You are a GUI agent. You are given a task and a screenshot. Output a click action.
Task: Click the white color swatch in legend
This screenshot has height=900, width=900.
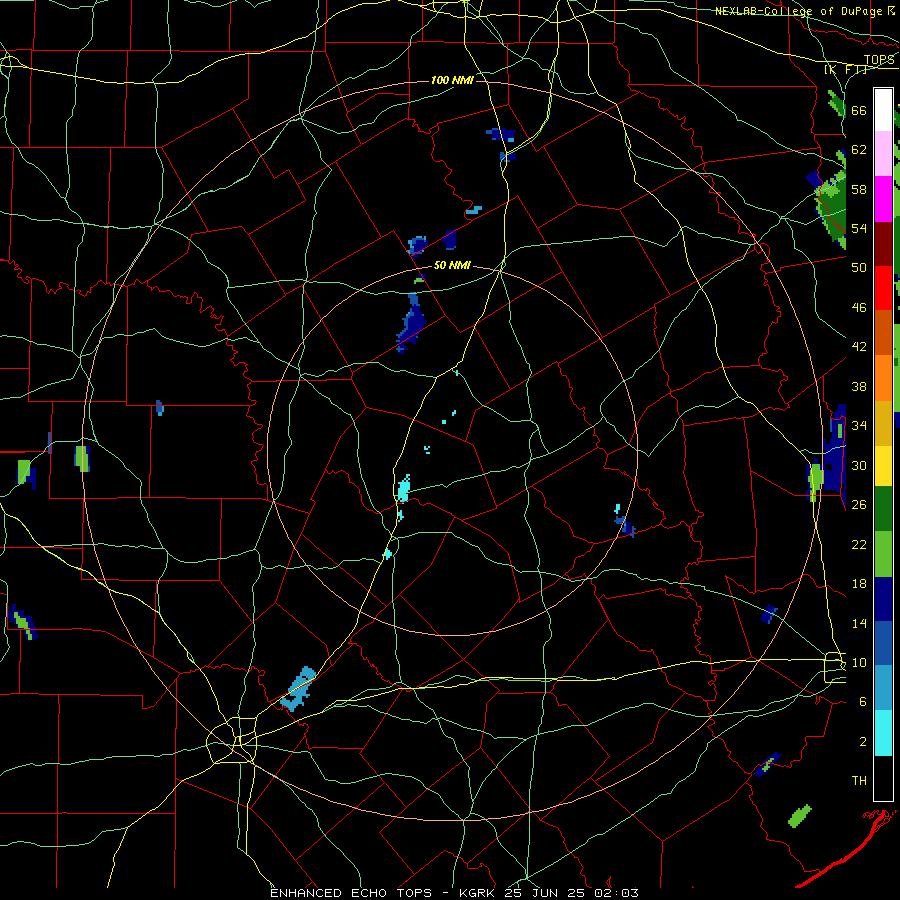coord(883,110)
